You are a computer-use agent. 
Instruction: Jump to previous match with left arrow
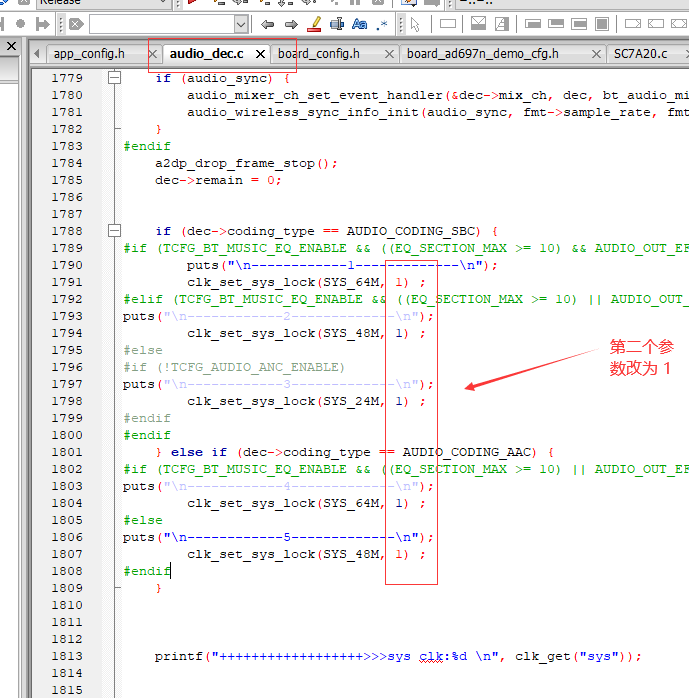[267, 24]
